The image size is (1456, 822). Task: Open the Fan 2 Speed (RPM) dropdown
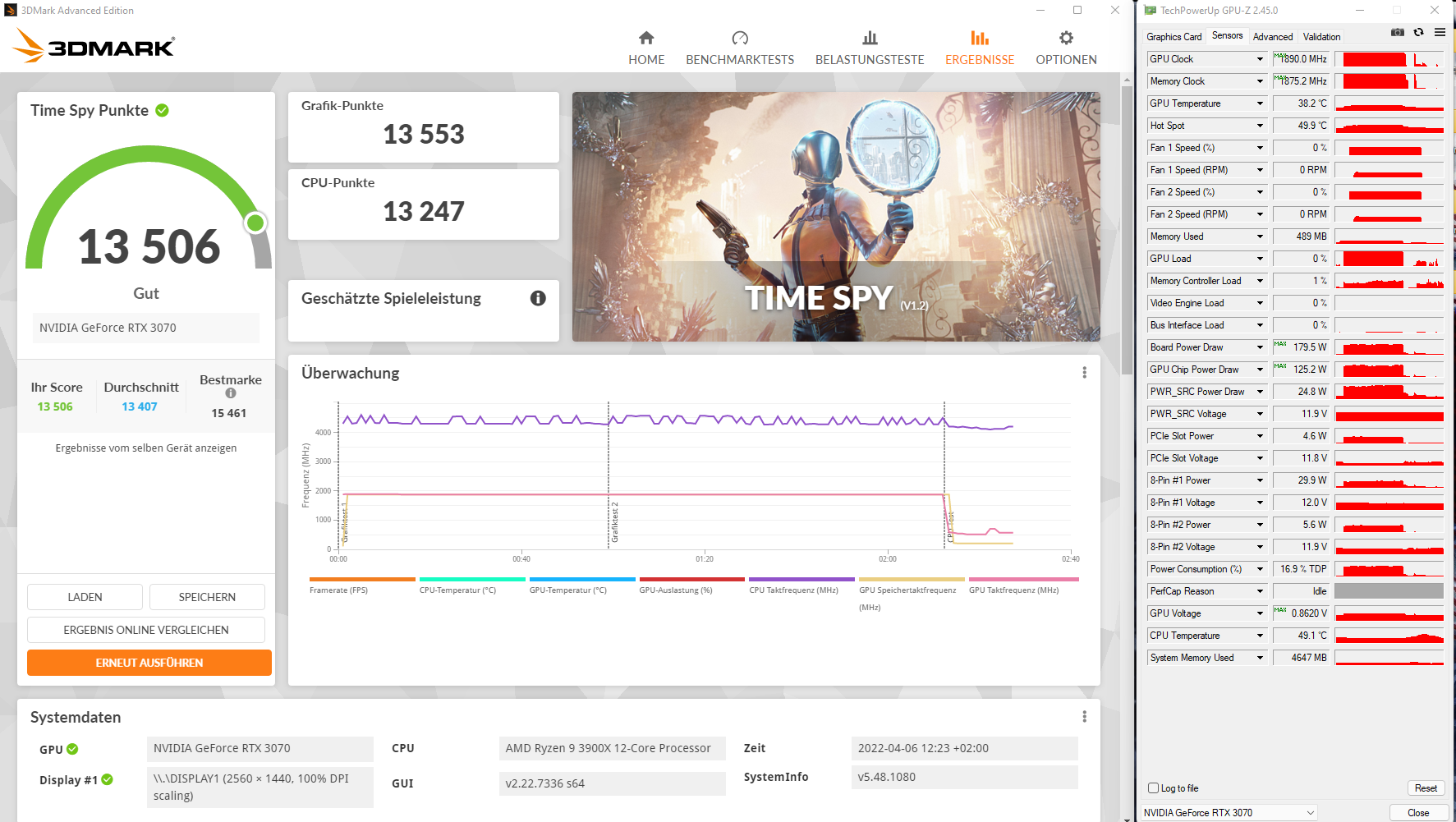(x=1260, y=214)
